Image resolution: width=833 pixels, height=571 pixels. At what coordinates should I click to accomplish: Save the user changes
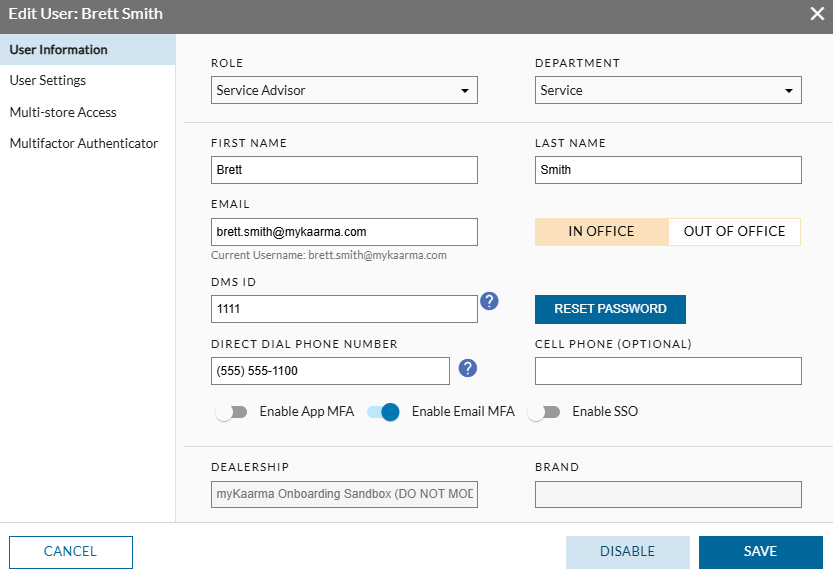pyautogui.click(x=760, y=552)
